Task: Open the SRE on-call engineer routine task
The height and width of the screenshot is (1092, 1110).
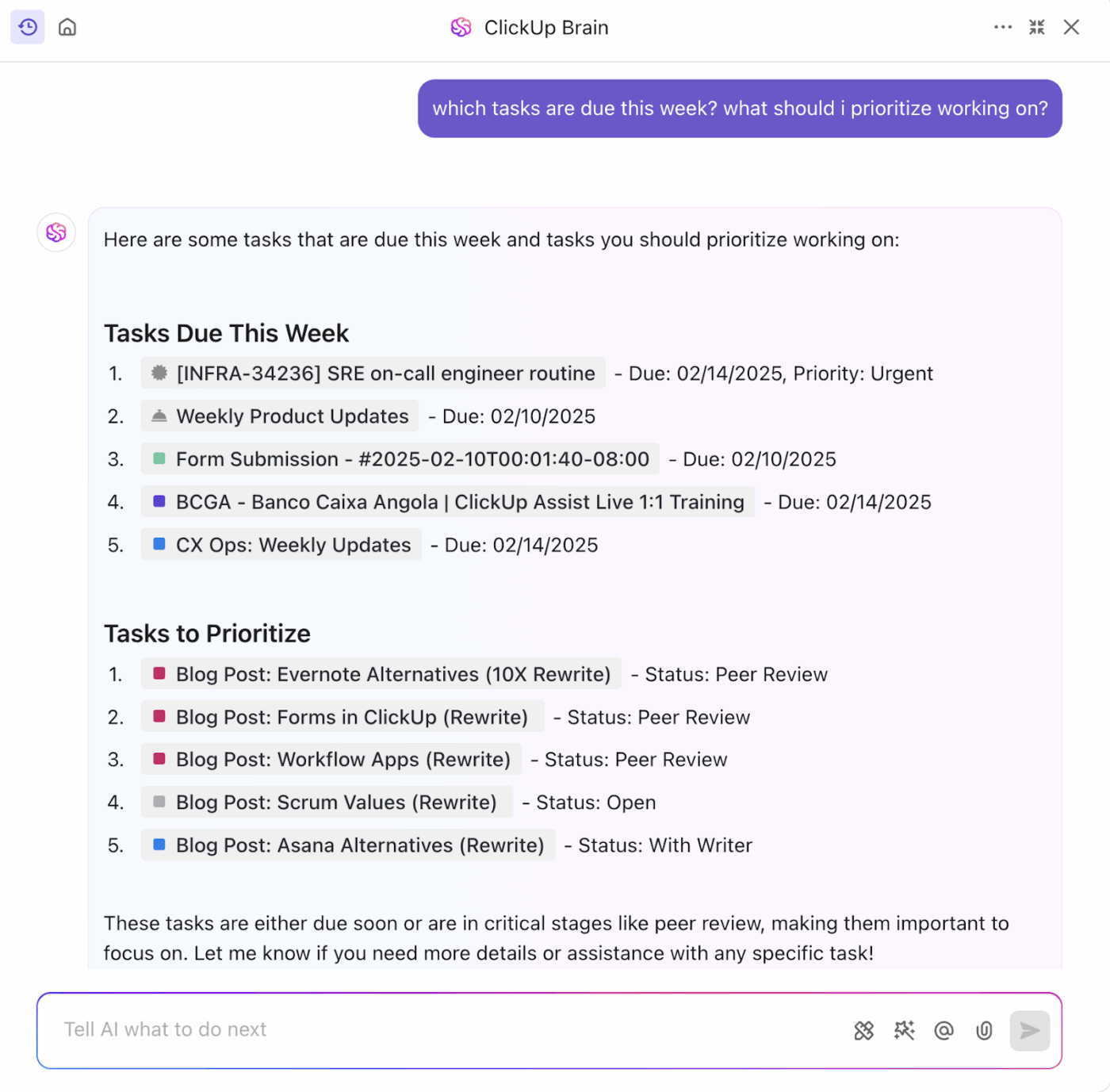Action: coord(373,373)
